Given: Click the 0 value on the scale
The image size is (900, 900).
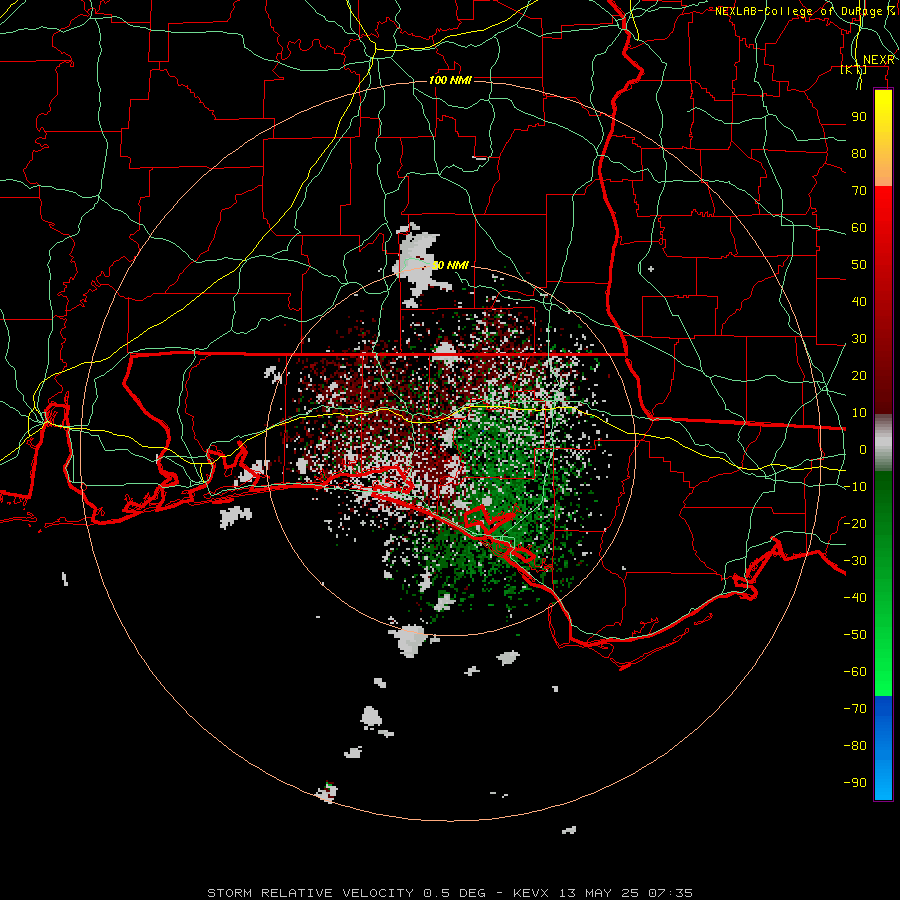Looking at the screenshot, I should click(863, 450).
